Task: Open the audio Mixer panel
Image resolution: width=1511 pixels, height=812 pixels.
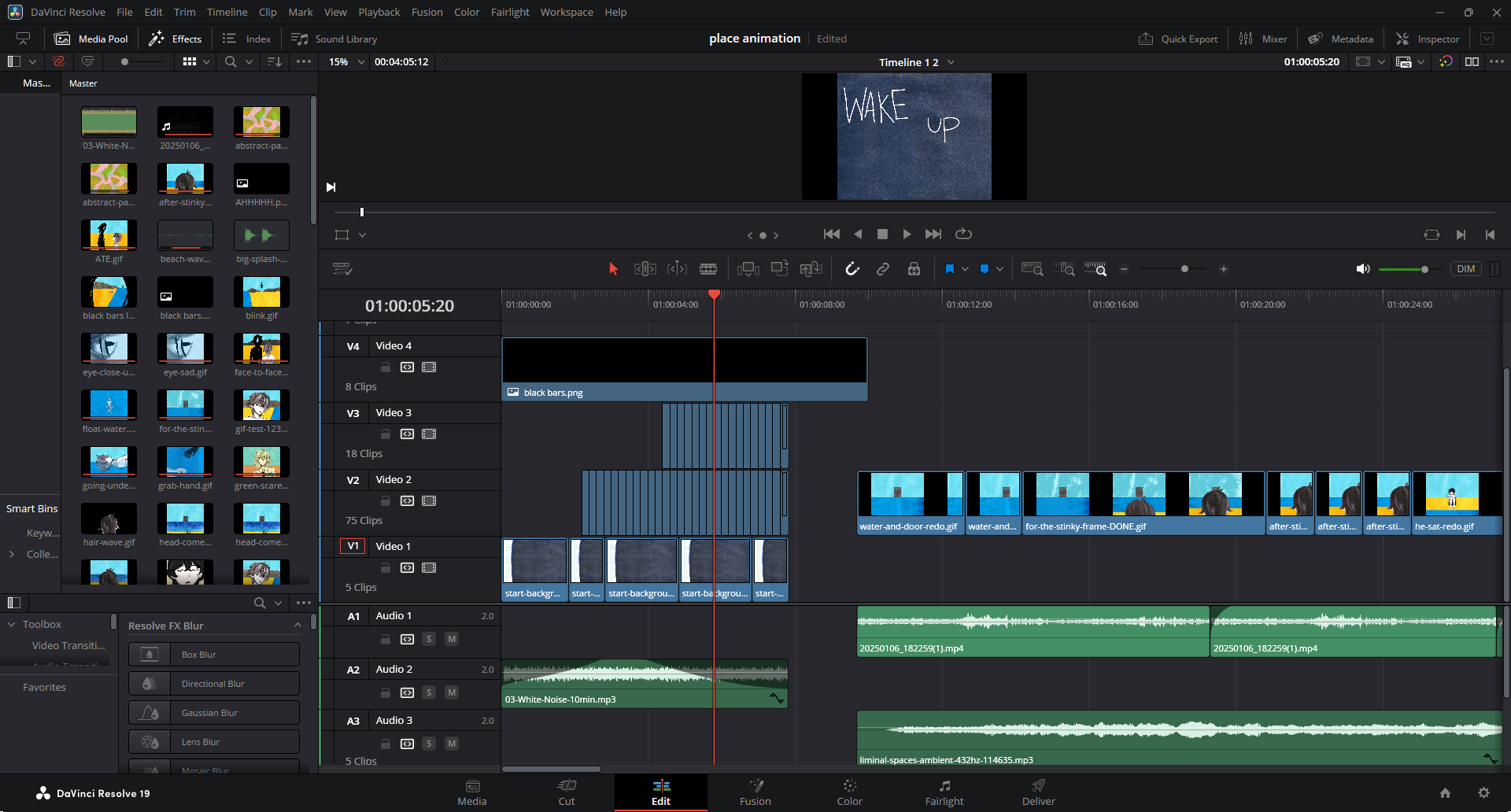Action: (1263, 39)
